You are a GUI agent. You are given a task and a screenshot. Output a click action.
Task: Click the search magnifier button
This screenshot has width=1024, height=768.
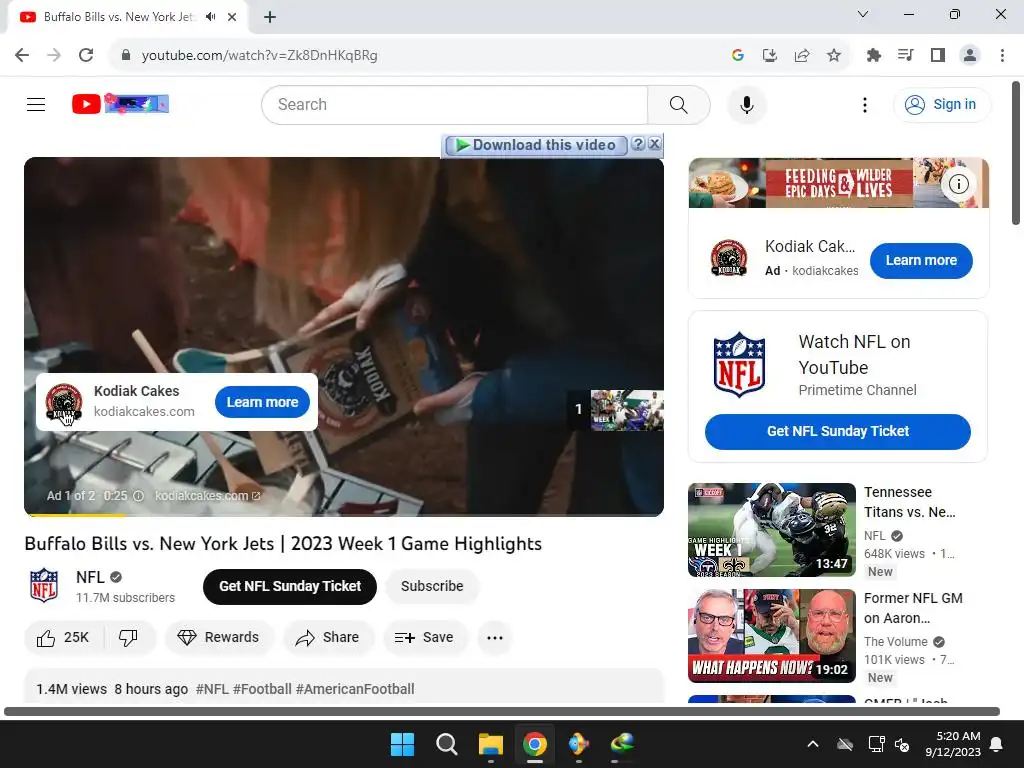pos(679,104)
